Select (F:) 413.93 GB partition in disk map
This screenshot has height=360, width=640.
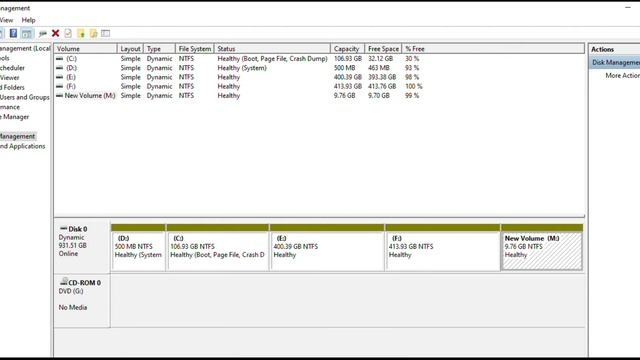pos(443,251)
